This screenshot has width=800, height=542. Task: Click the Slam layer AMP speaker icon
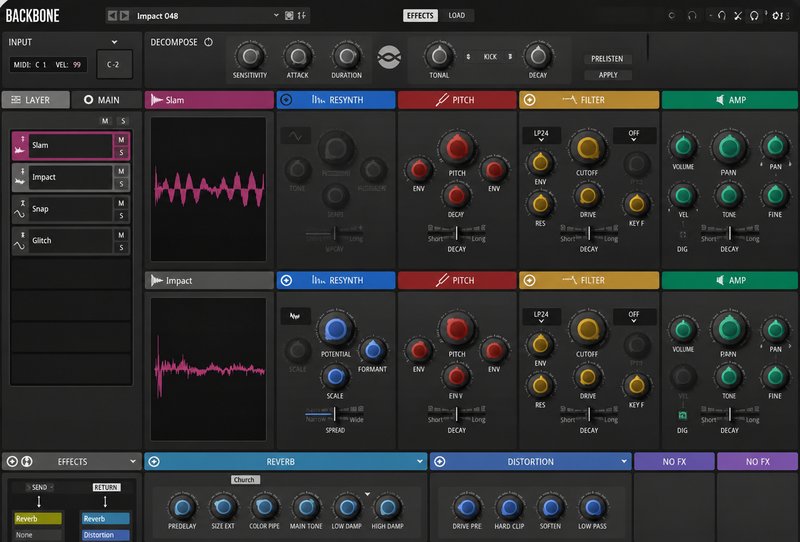coord(720,100)
